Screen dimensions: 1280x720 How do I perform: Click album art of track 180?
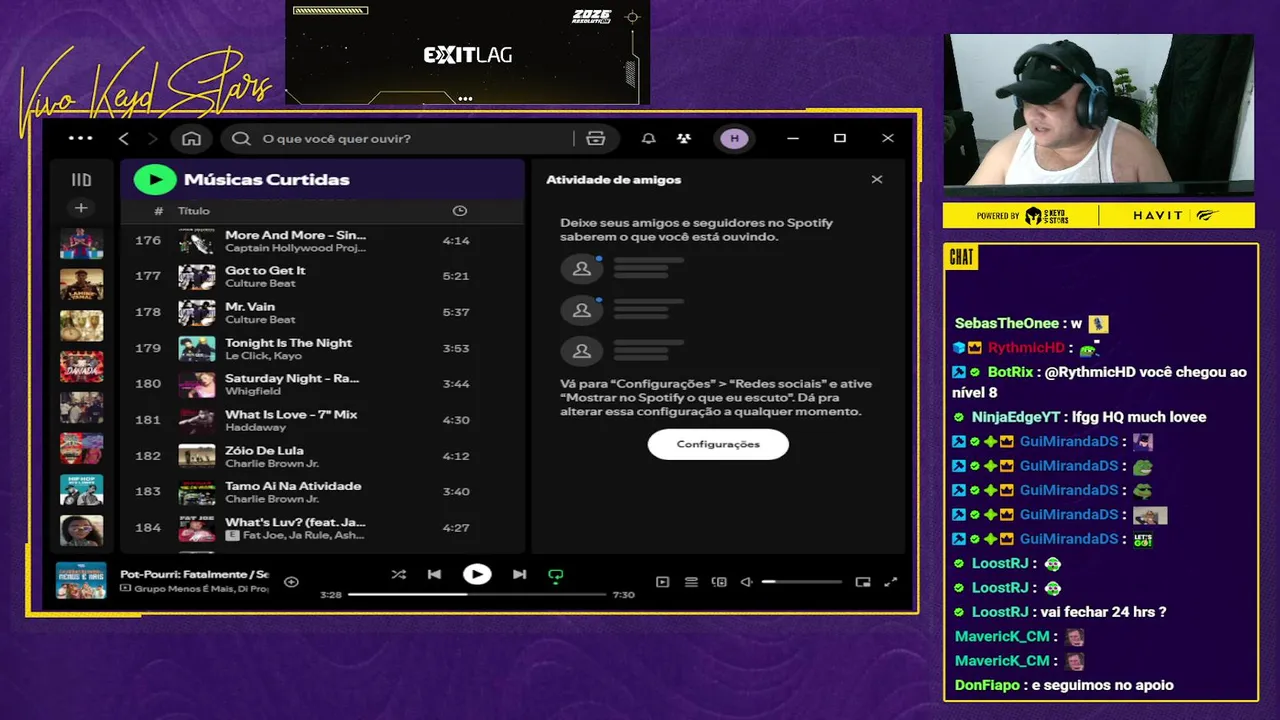[197, 384]
